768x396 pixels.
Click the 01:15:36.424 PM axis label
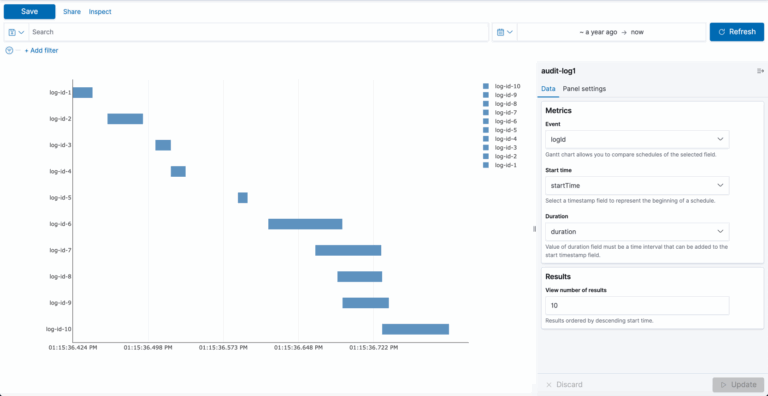(72, 347)
